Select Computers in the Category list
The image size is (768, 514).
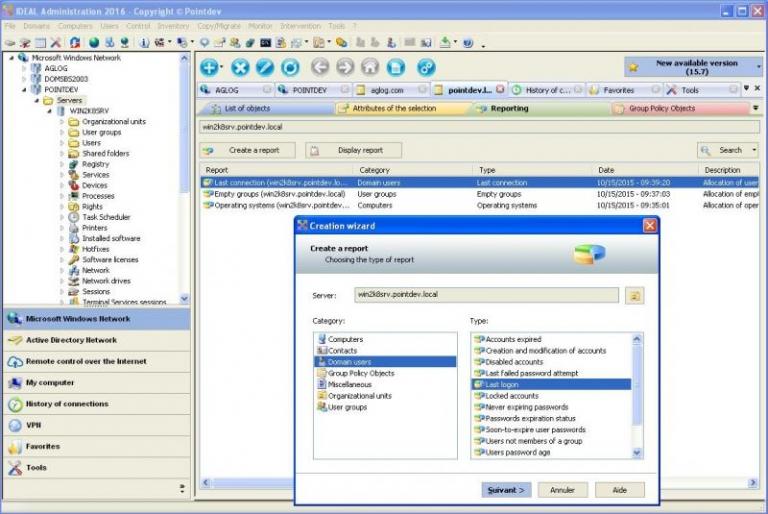point(345,339)
